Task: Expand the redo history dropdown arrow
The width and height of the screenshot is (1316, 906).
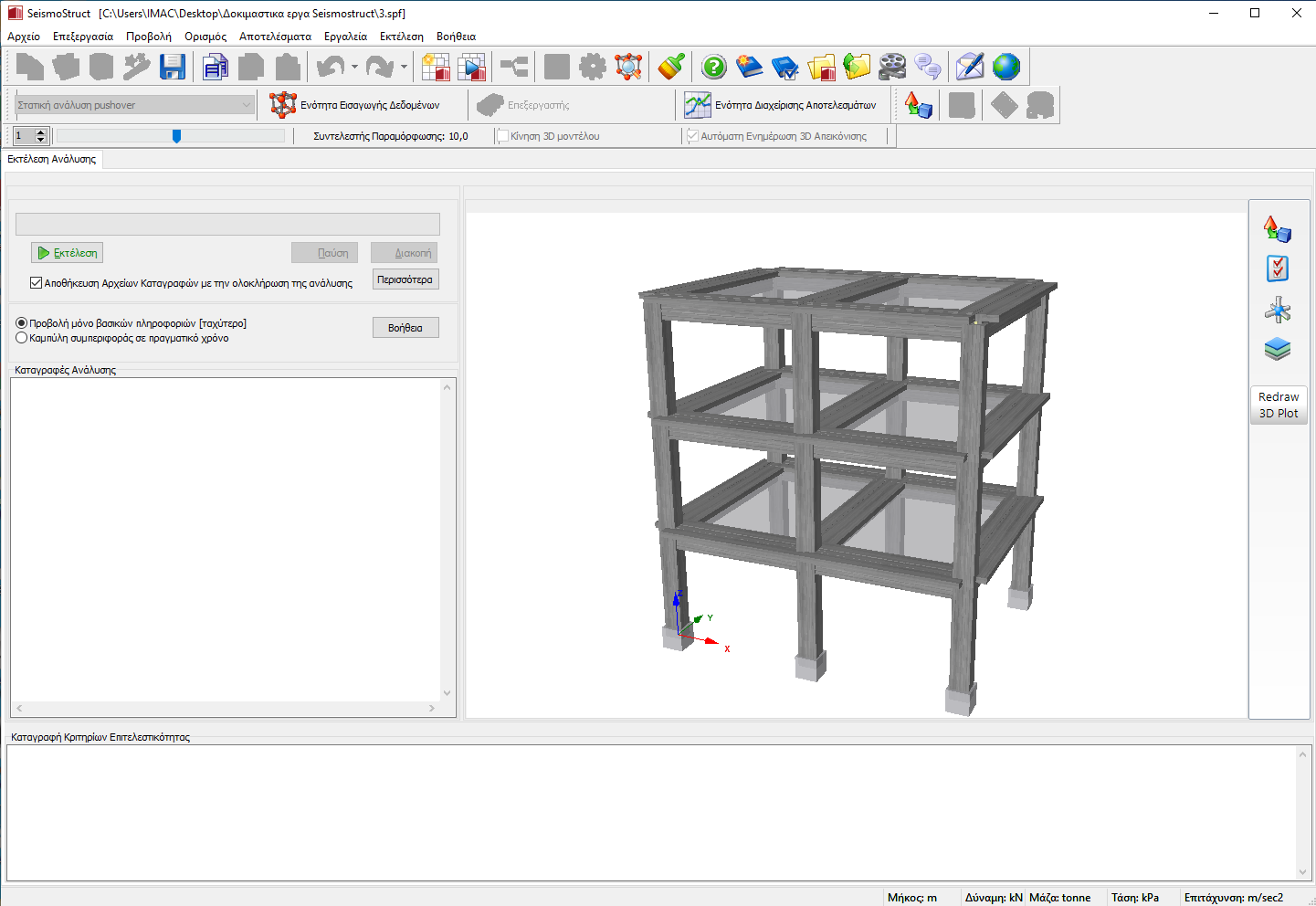Action: pyautogui.click(x=404, y=67)
